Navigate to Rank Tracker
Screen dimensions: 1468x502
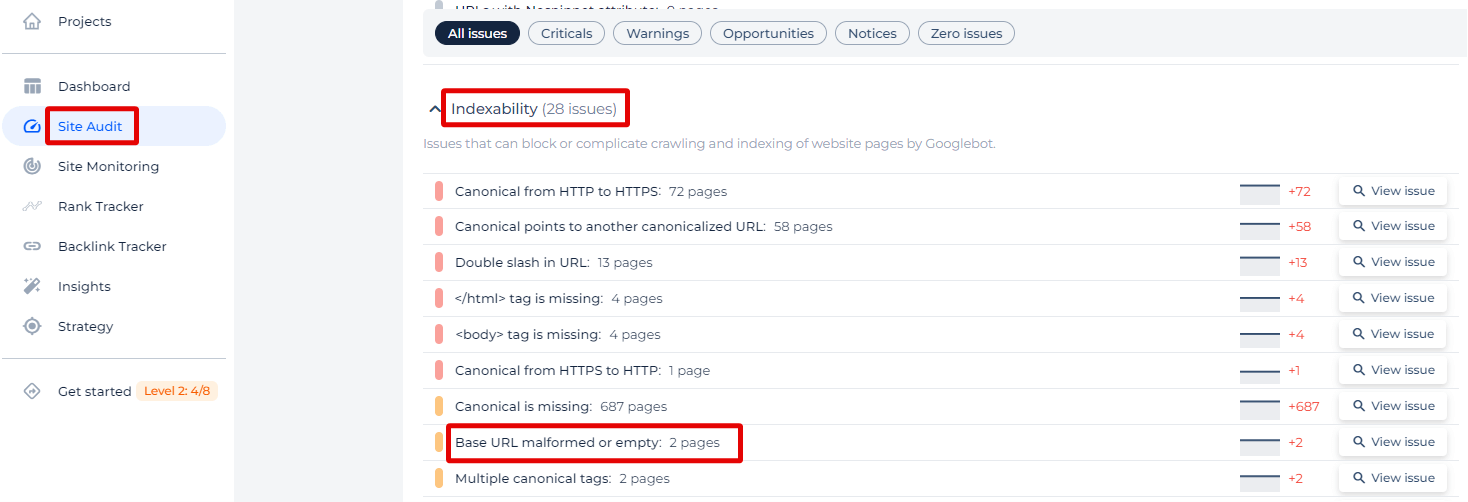pyautogui.click(x=101, y=206)
